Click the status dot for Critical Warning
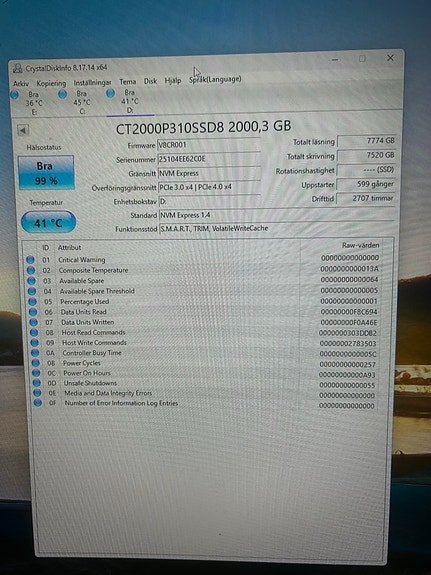 tap(30, 260)
